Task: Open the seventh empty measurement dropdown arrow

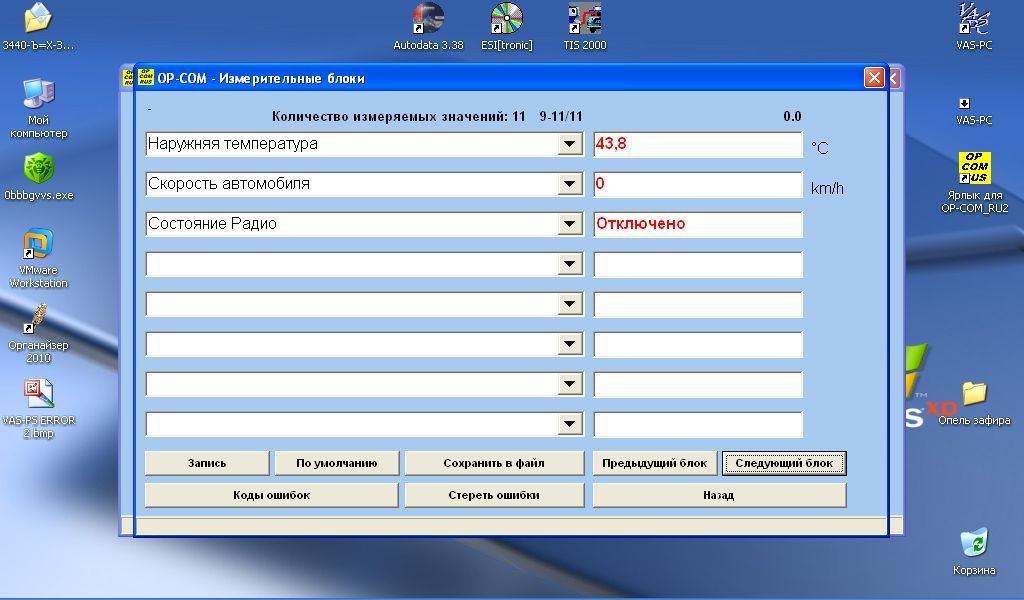Action: 569,384
